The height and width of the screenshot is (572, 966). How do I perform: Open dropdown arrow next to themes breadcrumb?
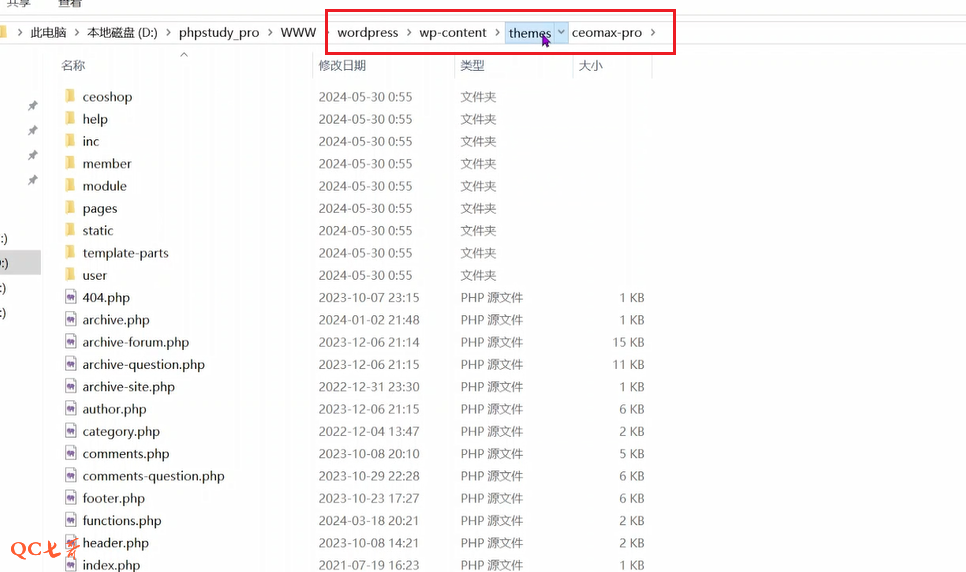561,32
